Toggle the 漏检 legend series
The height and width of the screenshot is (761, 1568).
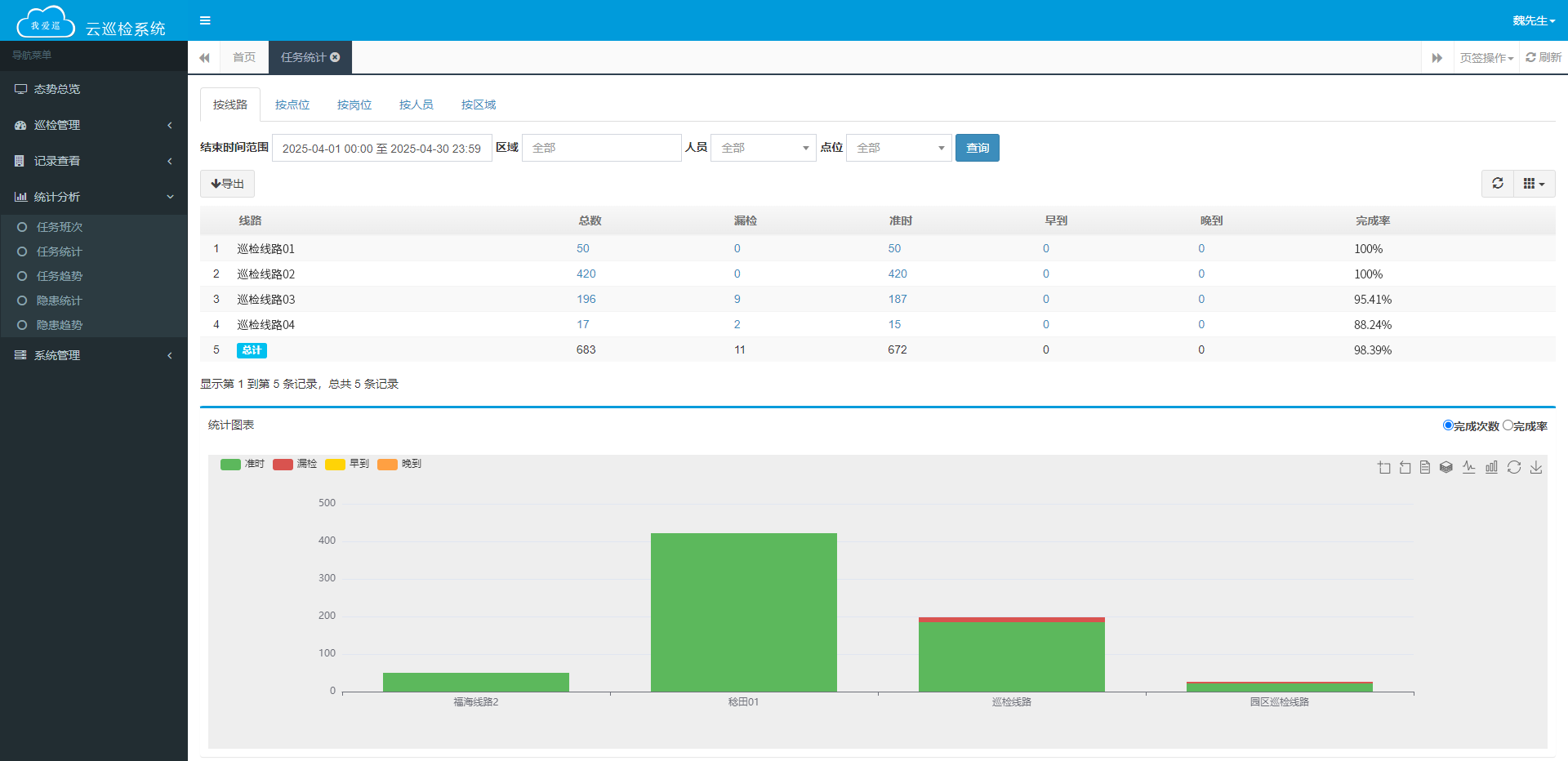click(x=295, y=464)
